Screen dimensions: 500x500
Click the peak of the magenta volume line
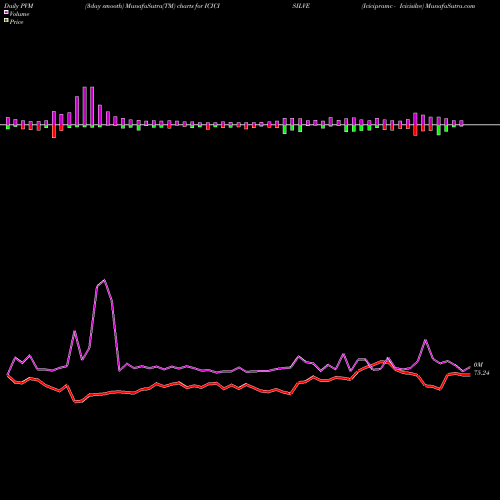point(105,280)
